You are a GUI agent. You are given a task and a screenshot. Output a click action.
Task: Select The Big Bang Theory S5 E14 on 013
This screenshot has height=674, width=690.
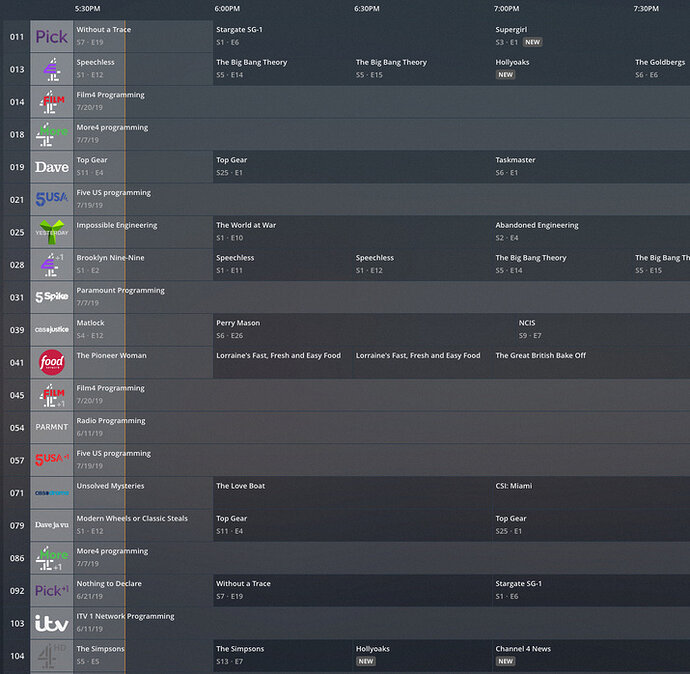point(283,69)
